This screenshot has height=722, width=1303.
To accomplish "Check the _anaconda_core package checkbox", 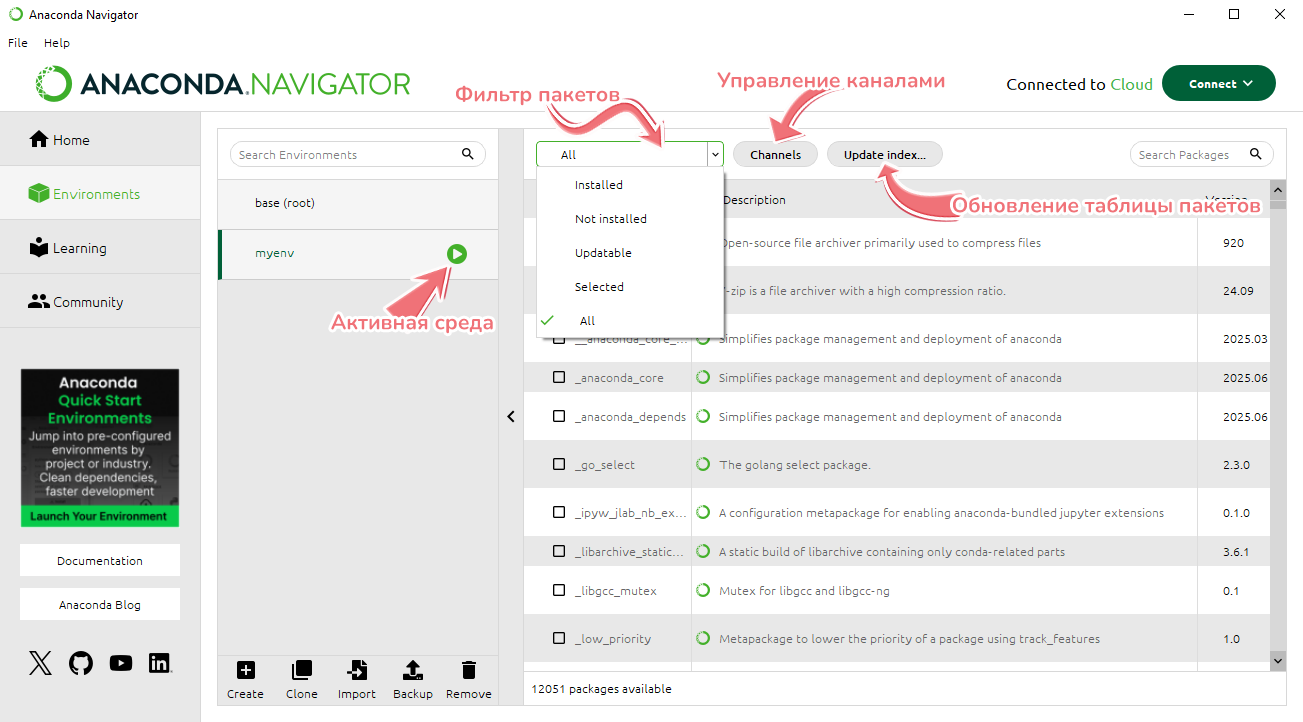I will coord(559,378).
